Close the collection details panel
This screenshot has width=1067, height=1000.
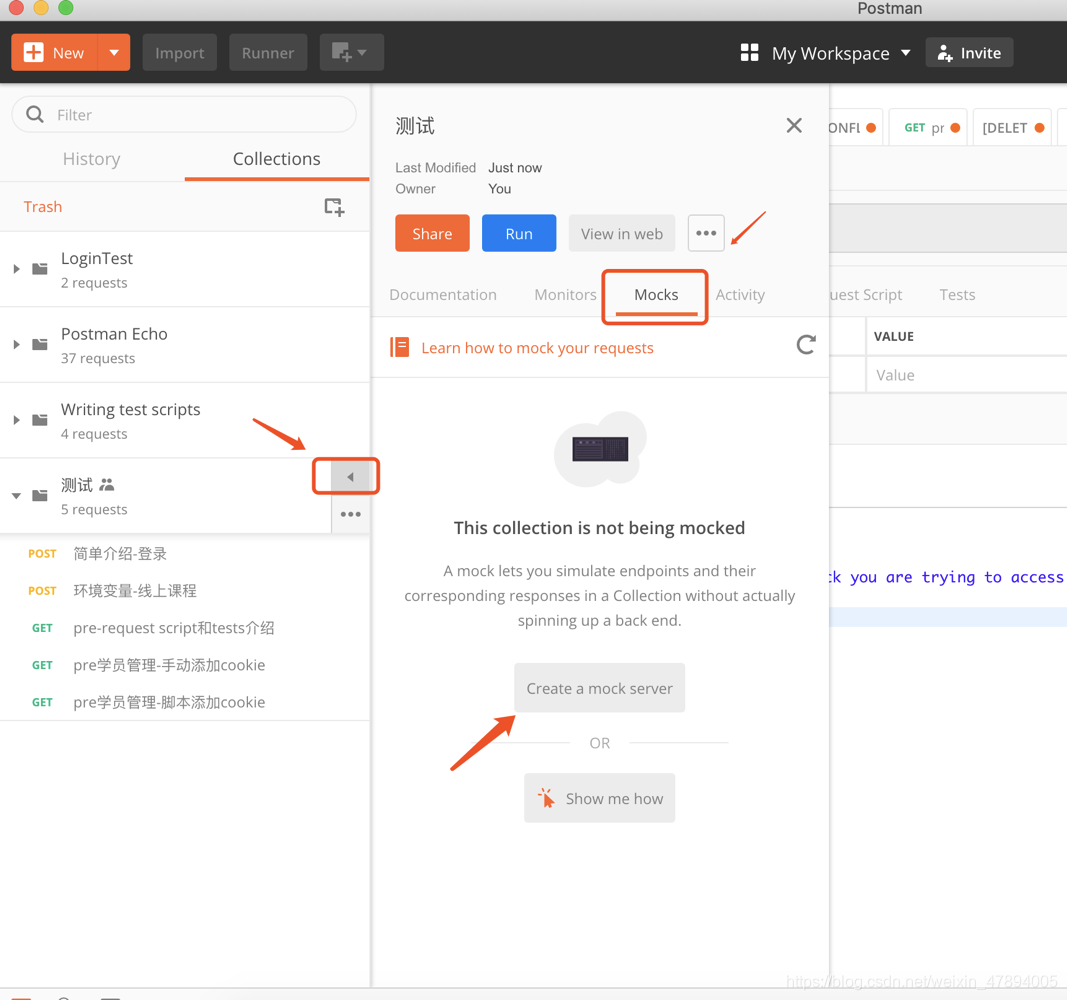(794, 125)
